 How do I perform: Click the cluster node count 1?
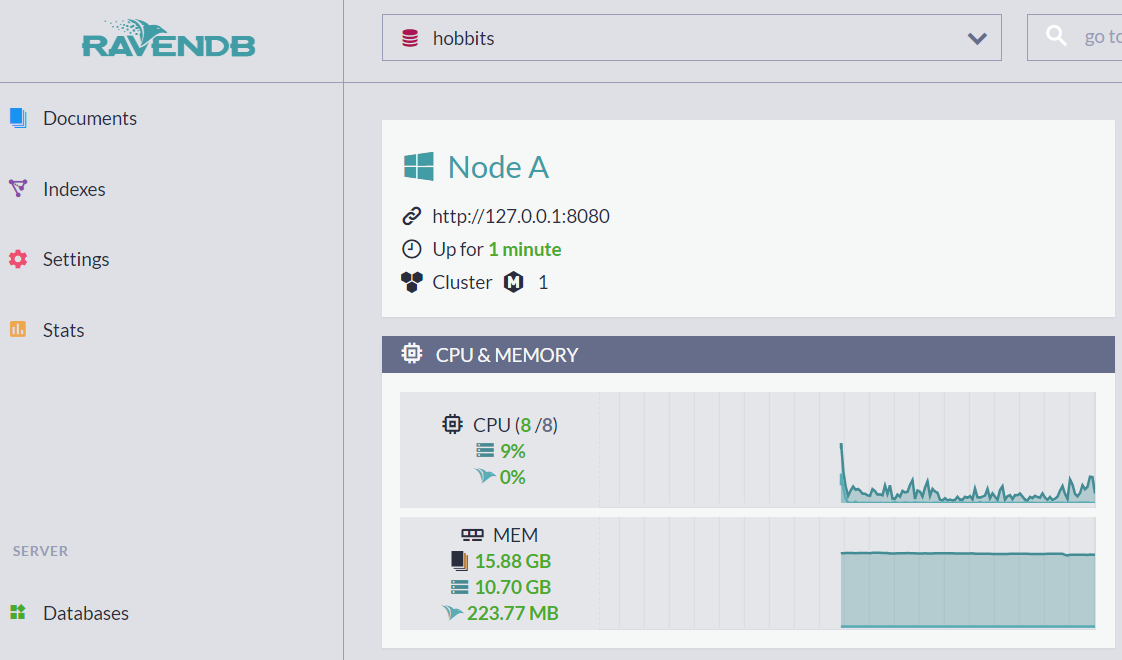(543, 283)
